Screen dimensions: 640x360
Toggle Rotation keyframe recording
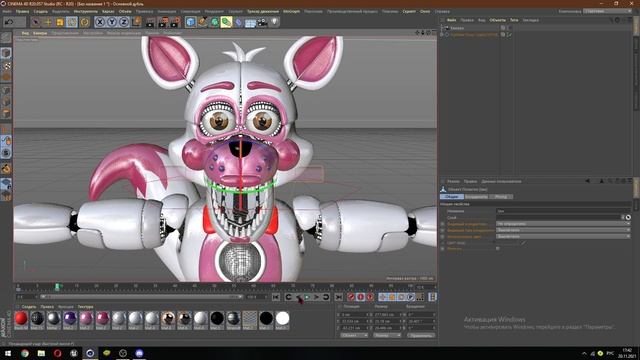(401, 297)
